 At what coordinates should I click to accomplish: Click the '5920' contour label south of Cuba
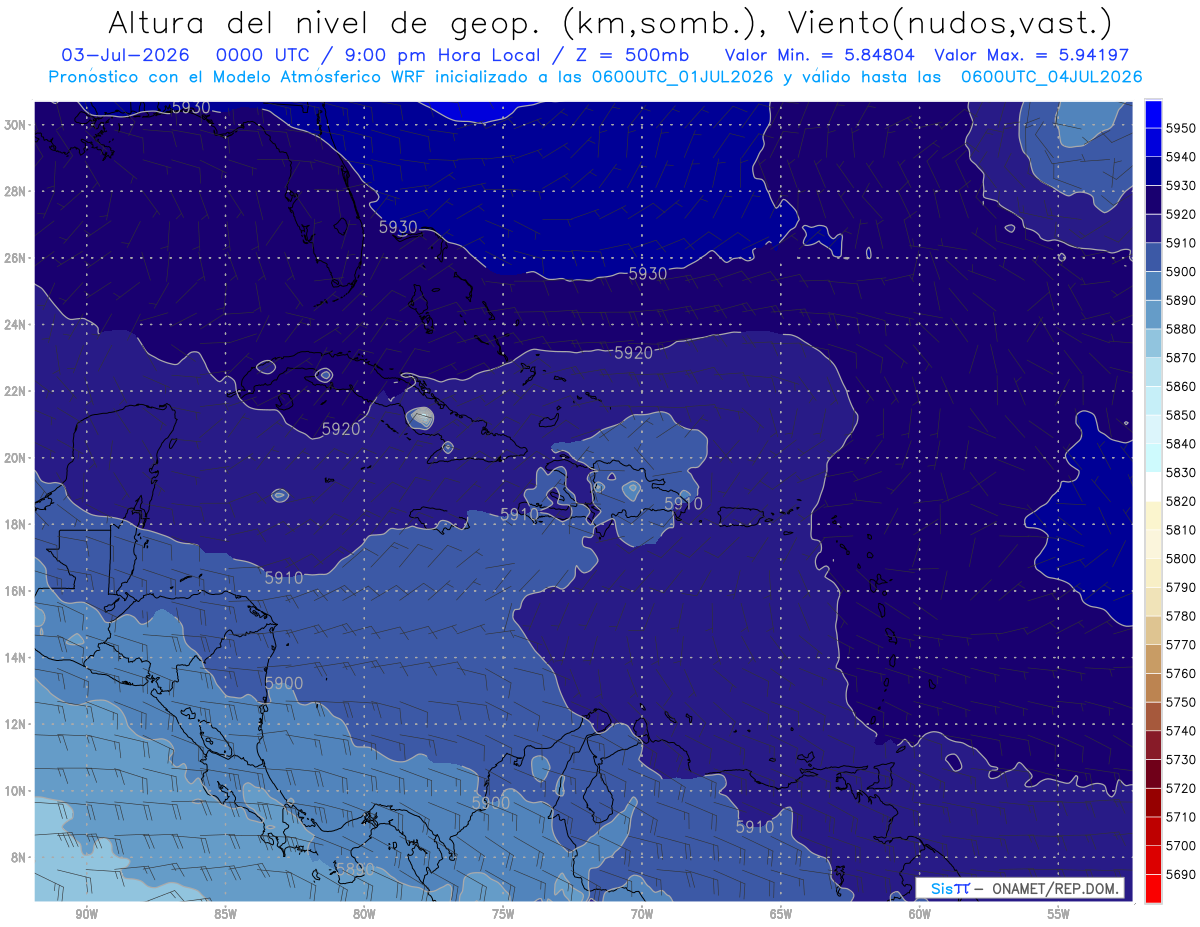pyautogui.click(x=341, y=429)
